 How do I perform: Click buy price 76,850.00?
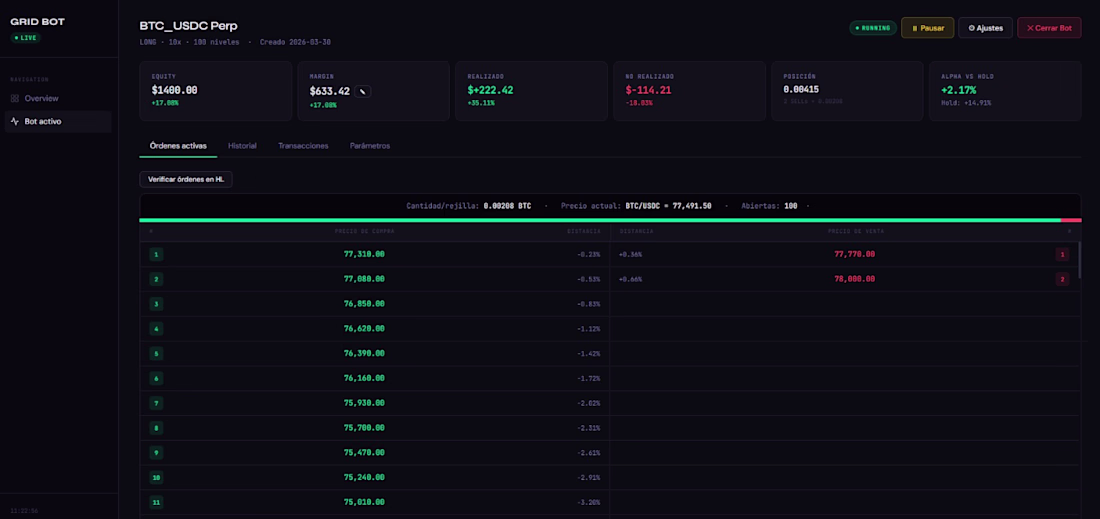click(x=364, y=304)
